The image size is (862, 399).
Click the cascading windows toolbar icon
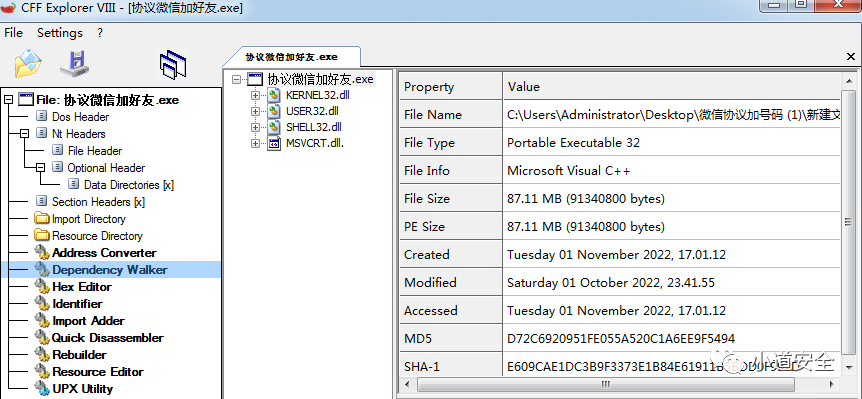point(173,64)
